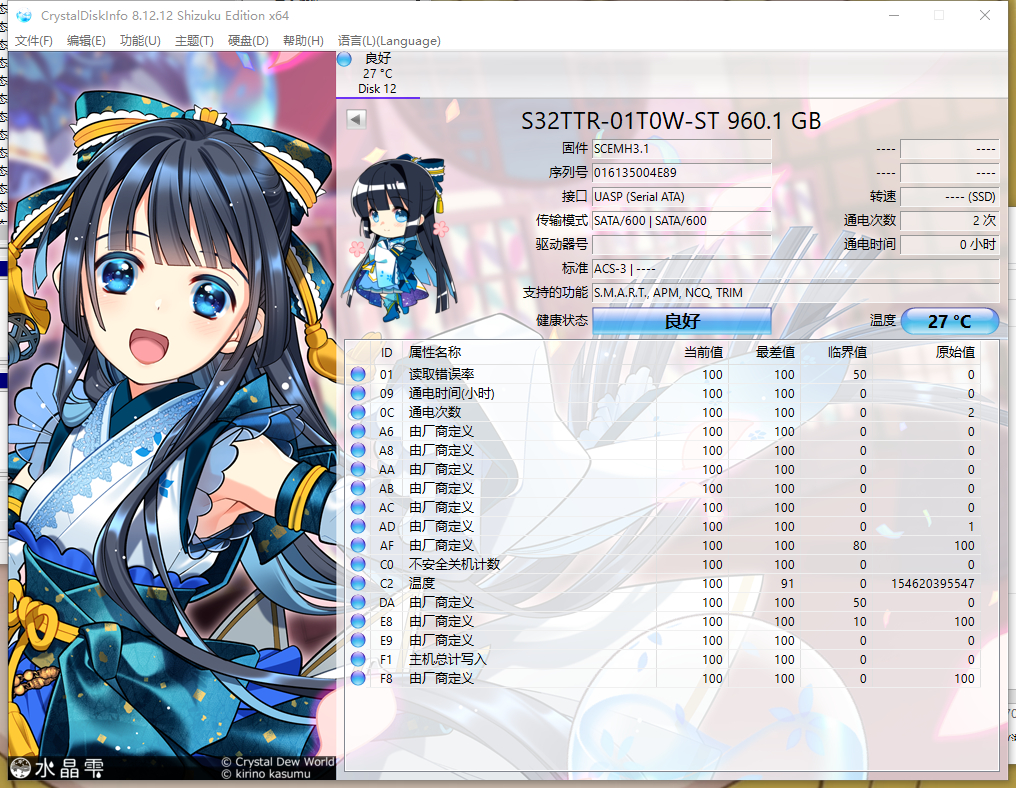Open the 帮助(H) menu
The image size is (1016, 788).
(x=303, y=41)
